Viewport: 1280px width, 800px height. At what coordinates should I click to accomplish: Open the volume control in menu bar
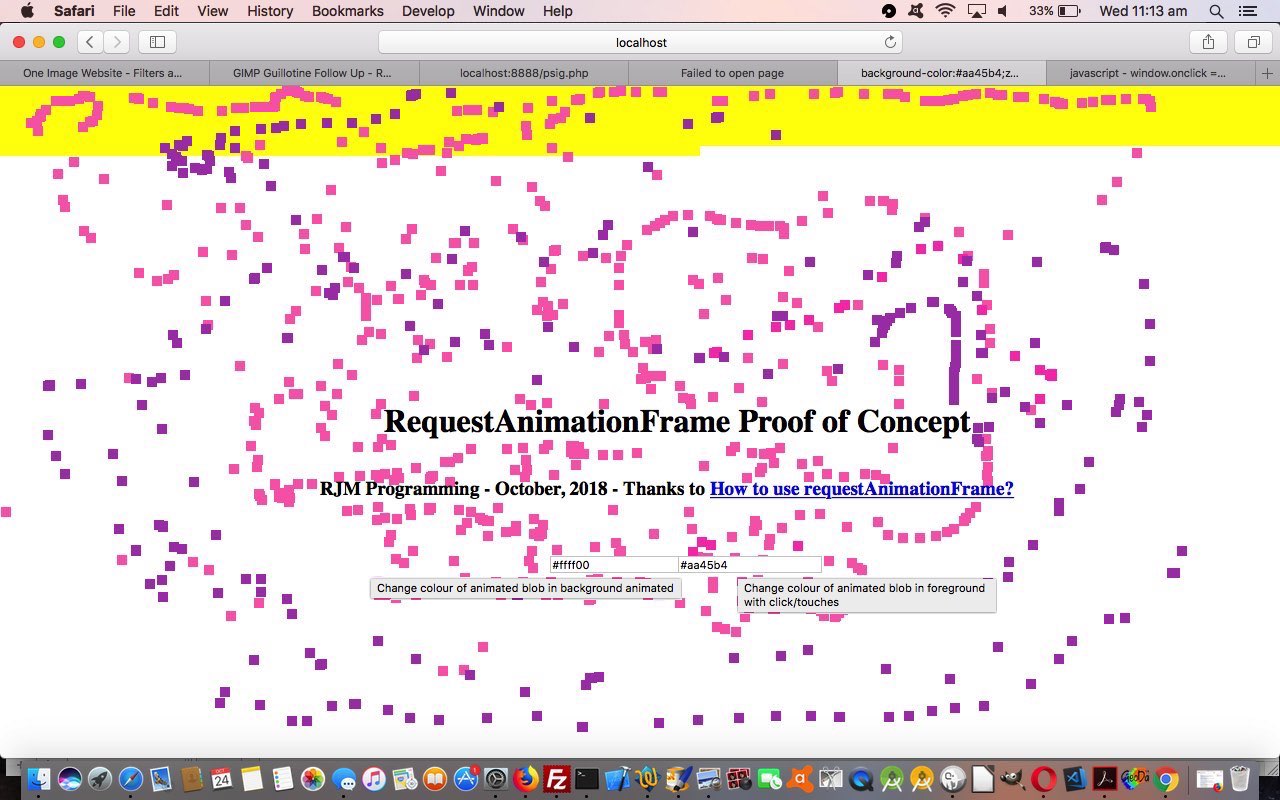tap(1003, 11)
